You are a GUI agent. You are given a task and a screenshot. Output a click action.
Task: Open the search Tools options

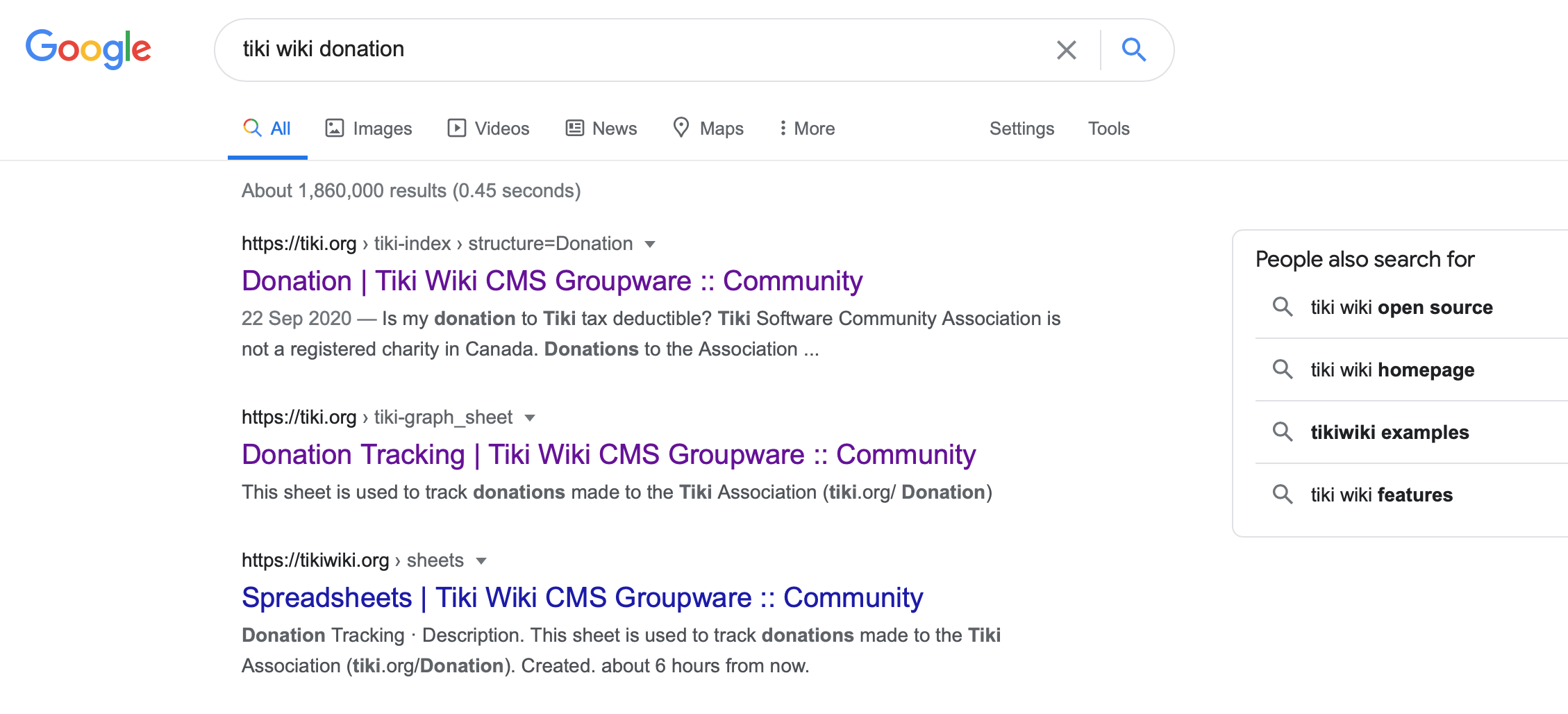(1108, 128)
